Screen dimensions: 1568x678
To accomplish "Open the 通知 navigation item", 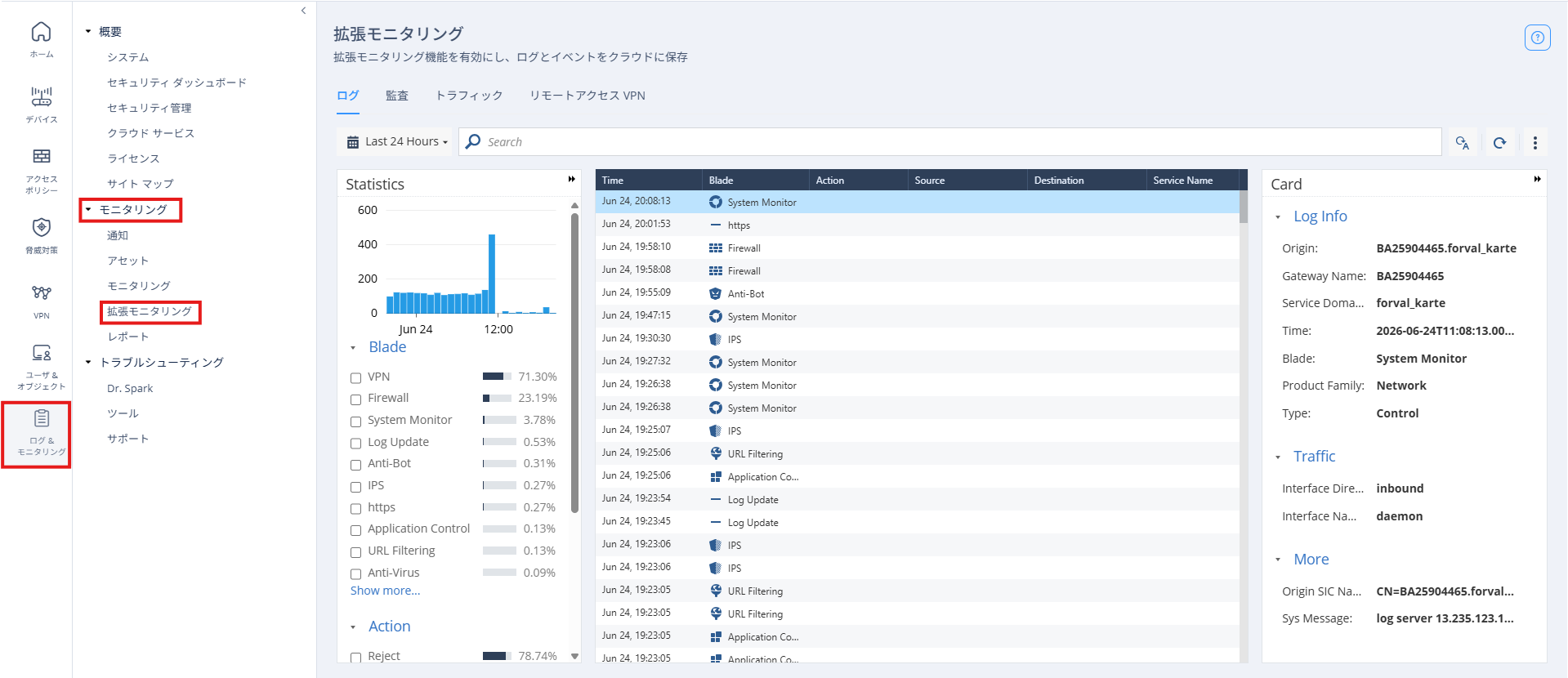I will coord(118,235).
